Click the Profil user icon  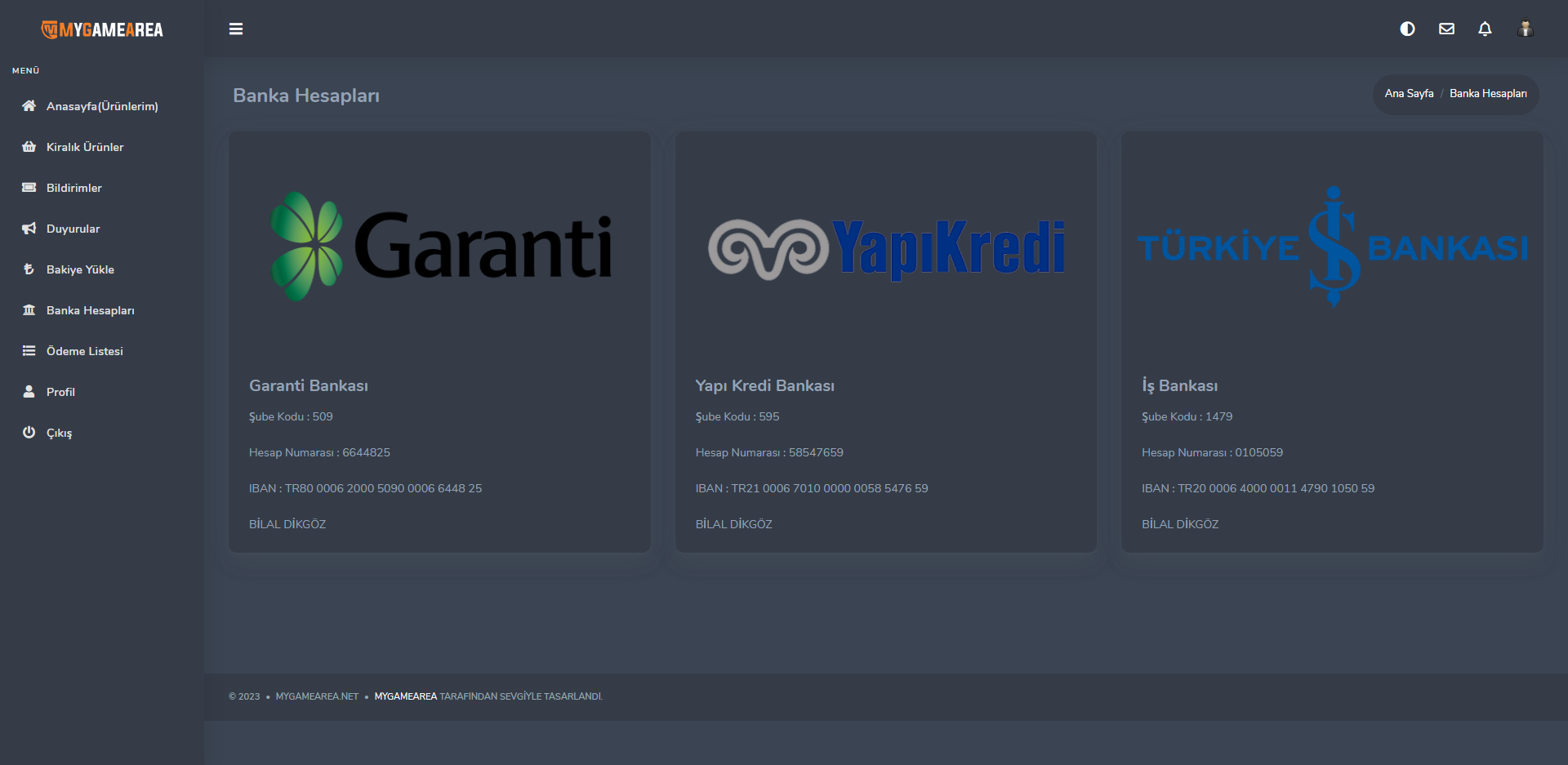click(x=29, y=392)
